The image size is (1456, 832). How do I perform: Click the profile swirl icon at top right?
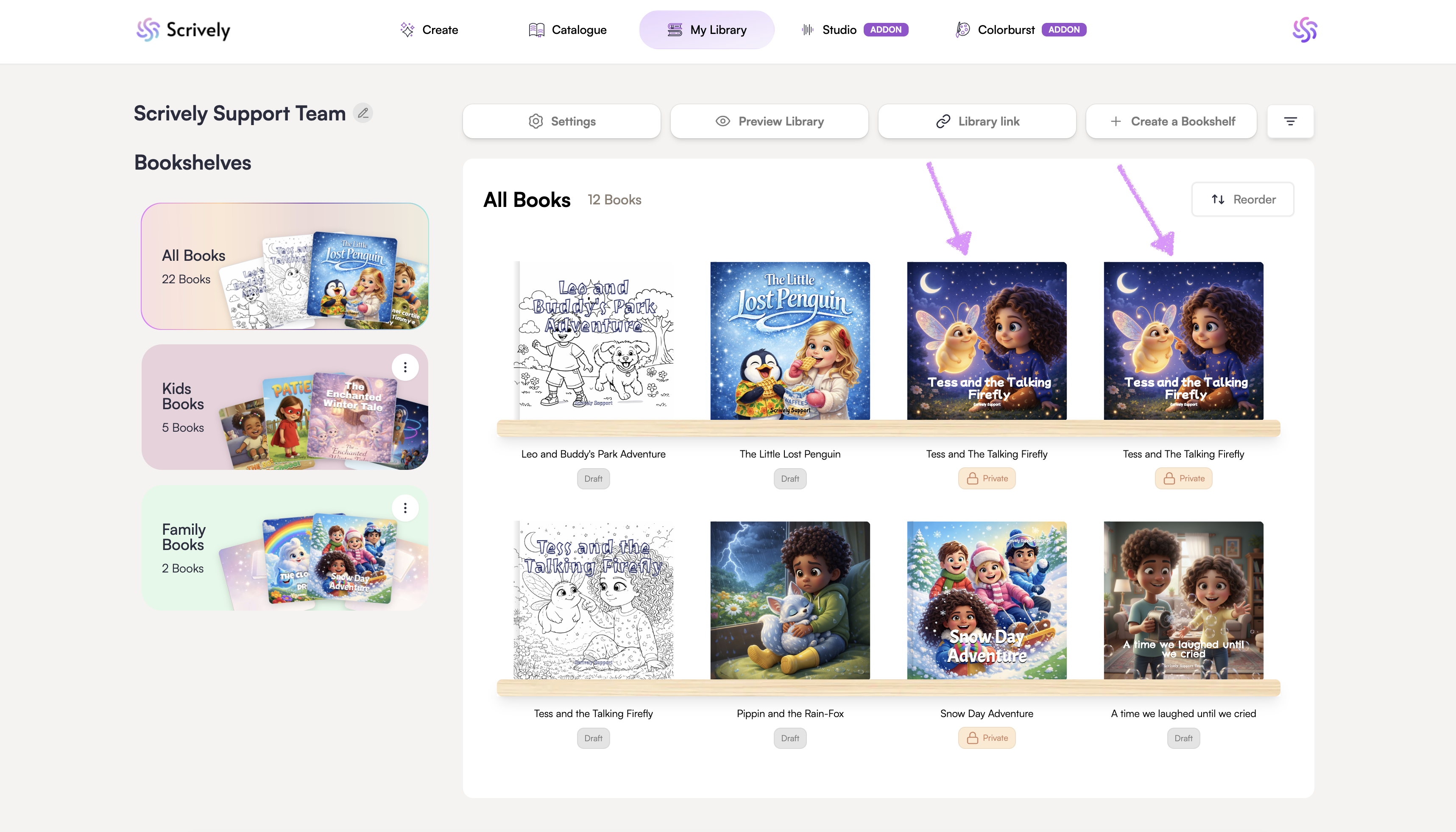[1305, 30]
